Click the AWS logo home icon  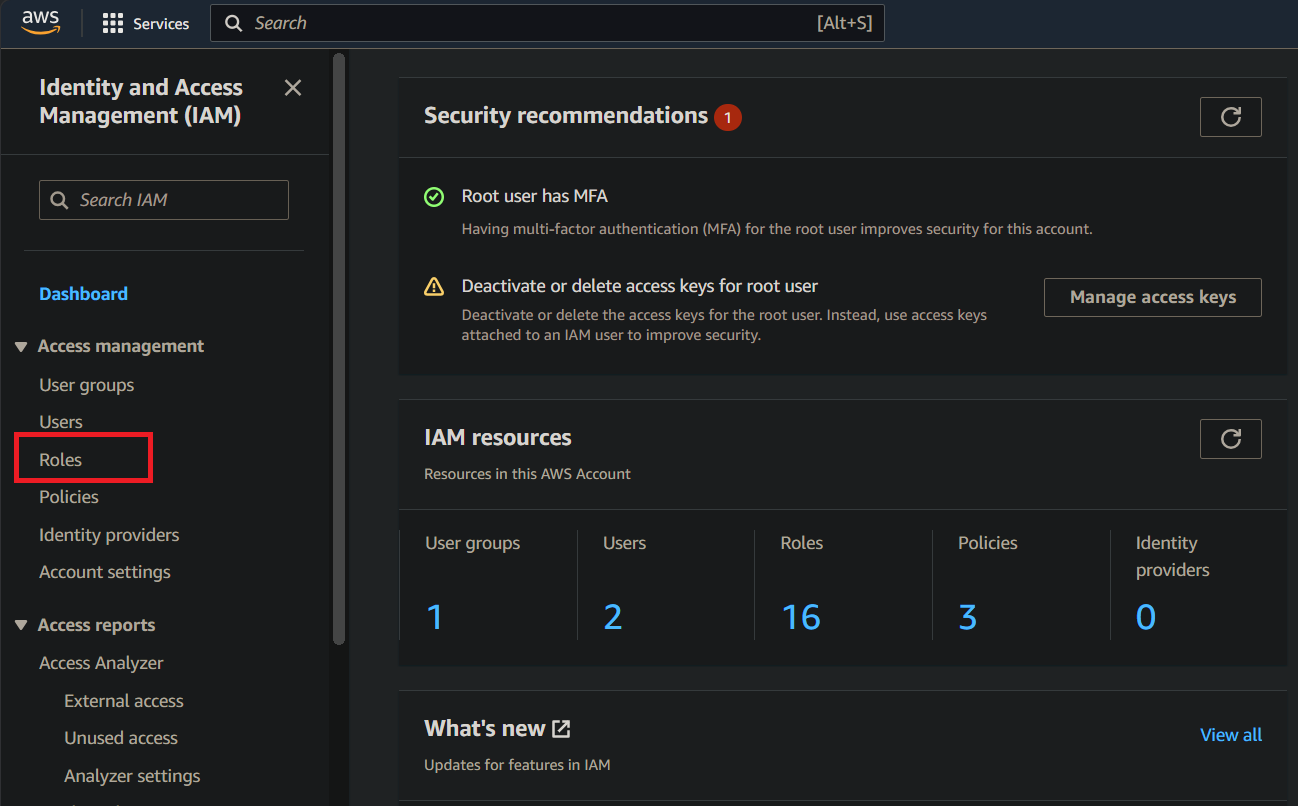(x=41, y=22)
